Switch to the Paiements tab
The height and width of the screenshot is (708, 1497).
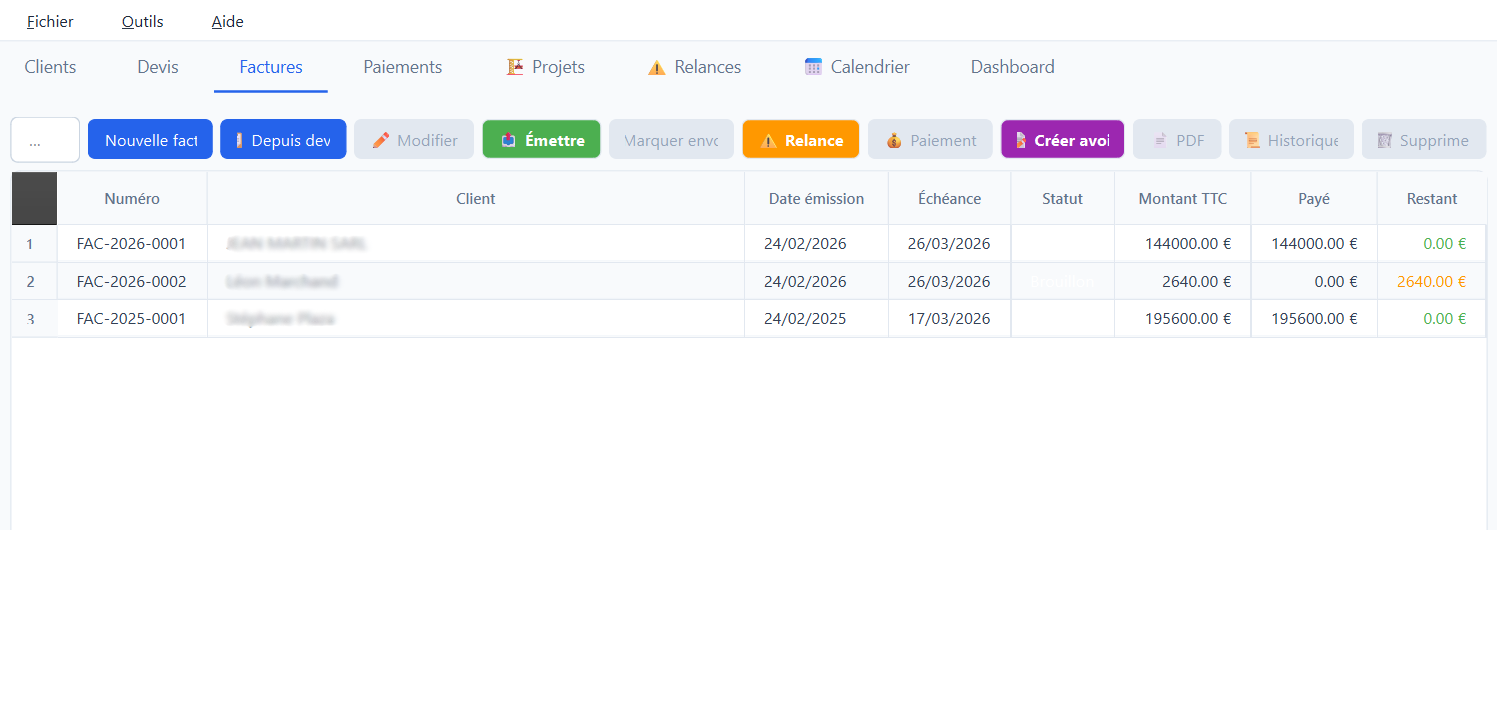(x=402, y=67)
